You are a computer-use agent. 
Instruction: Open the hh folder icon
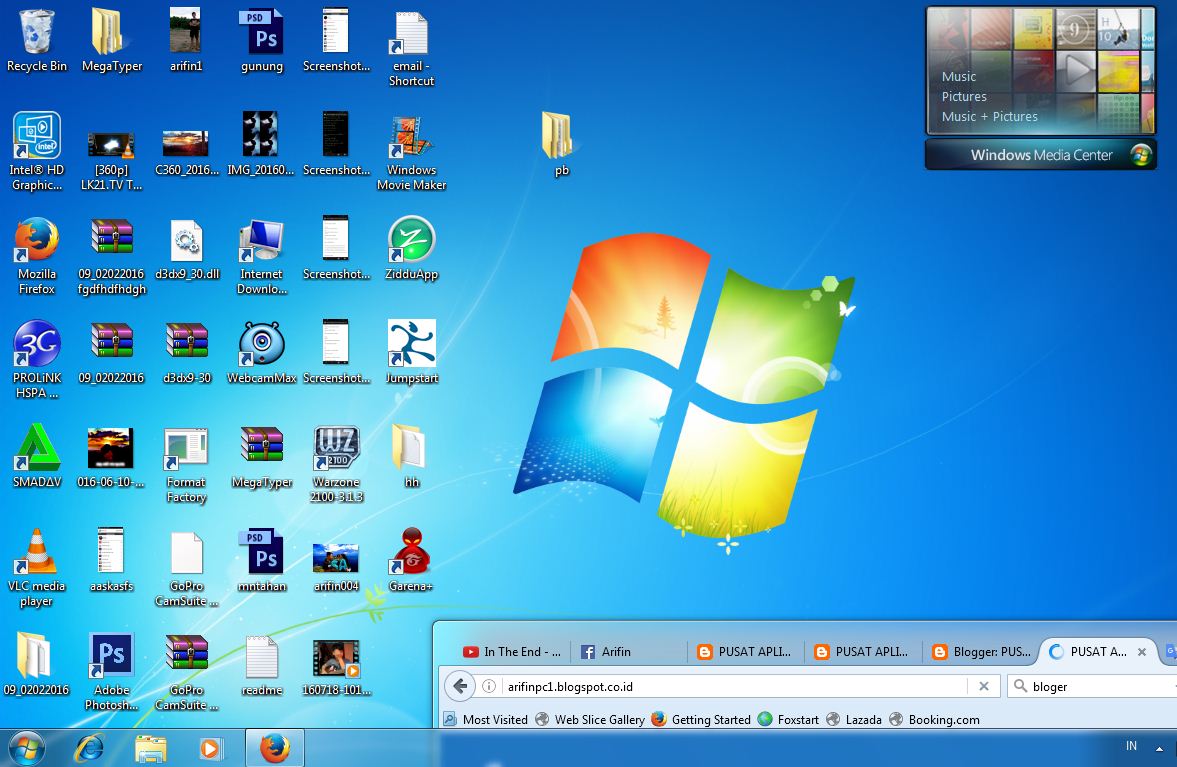(x=409, y=447)
